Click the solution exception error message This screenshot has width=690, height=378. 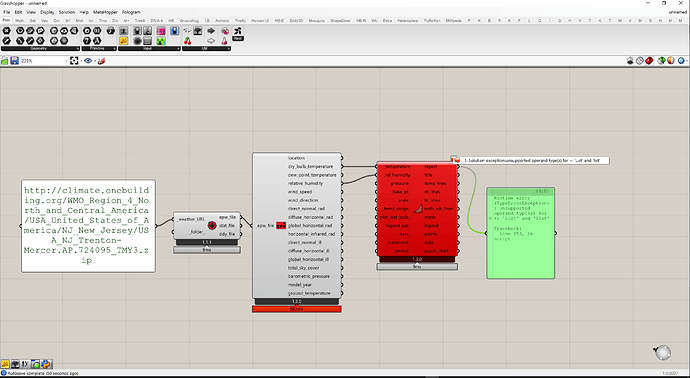point(532,161)
